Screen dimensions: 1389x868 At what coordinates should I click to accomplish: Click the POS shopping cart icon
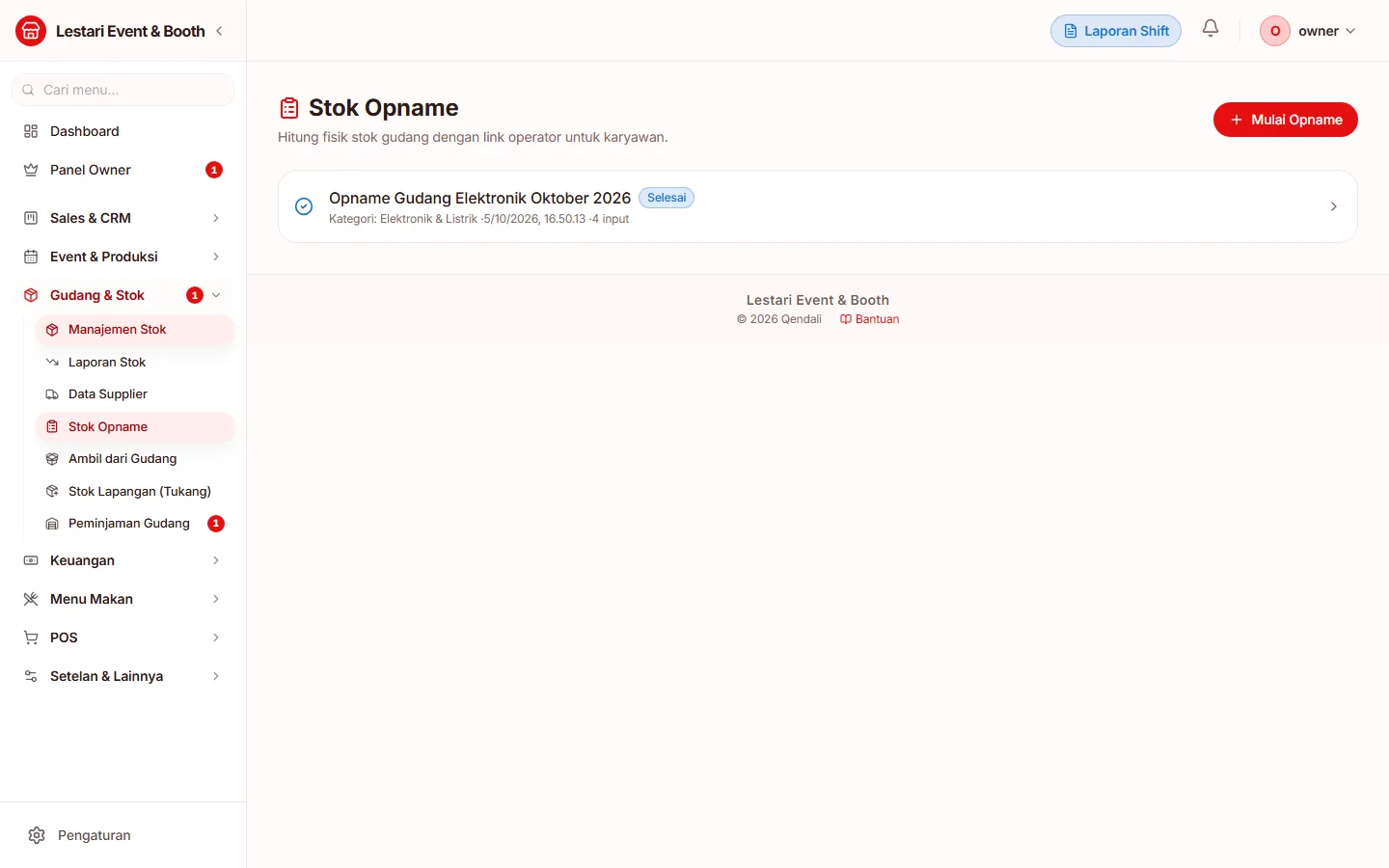pos(31,637)
